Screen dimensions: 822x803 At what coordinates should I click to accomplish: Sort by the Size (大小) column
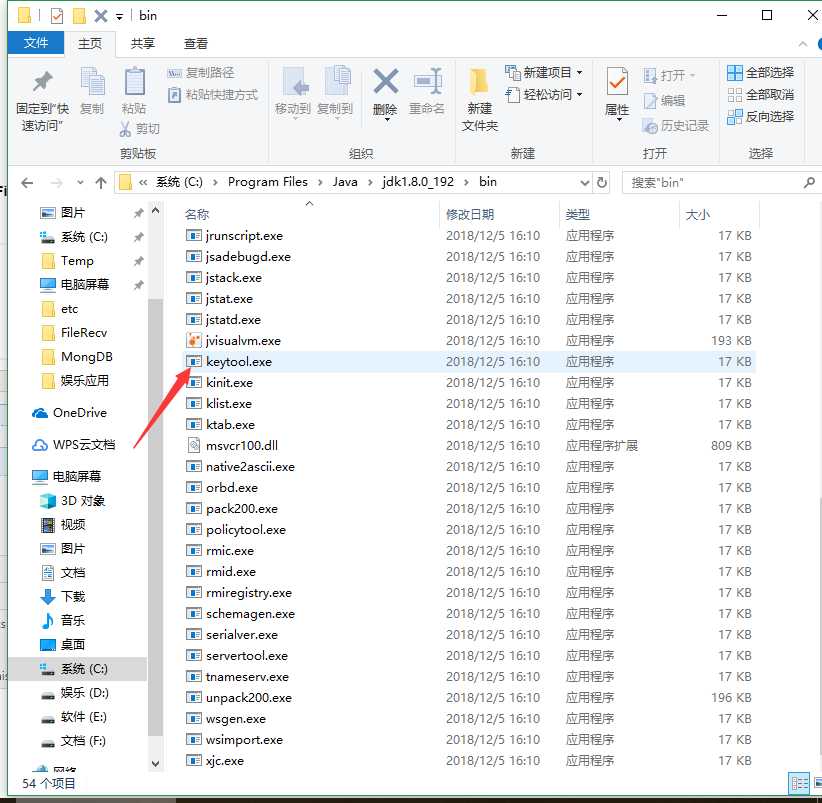tap(697, 214)
